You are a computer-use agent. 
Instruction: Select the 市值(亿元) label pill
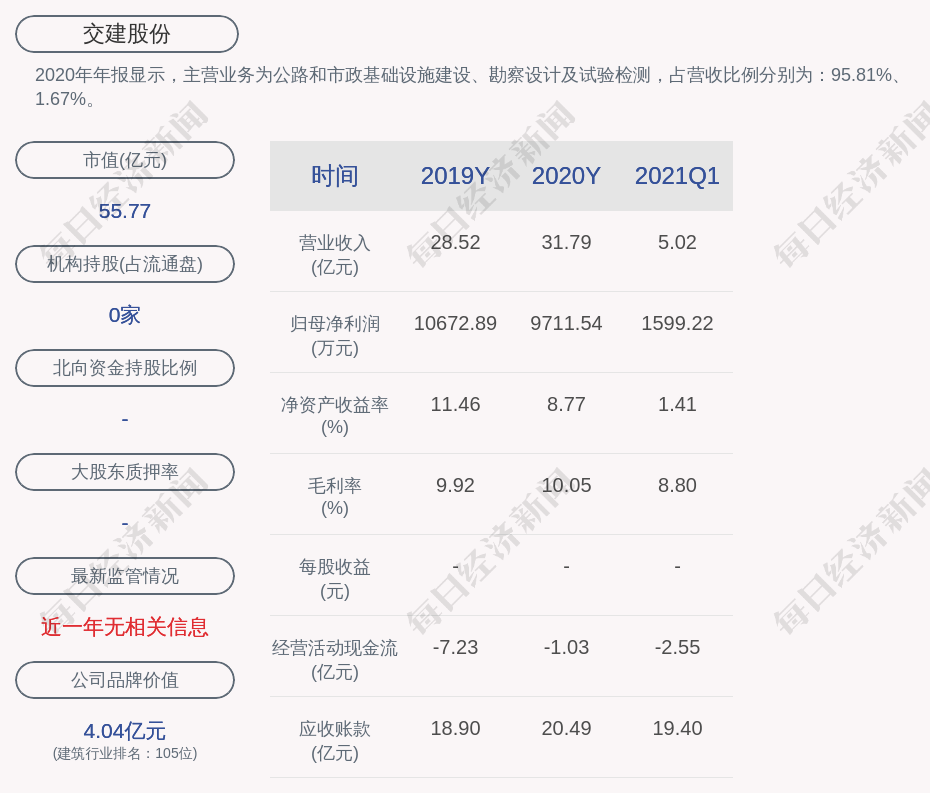coord(125,160)
